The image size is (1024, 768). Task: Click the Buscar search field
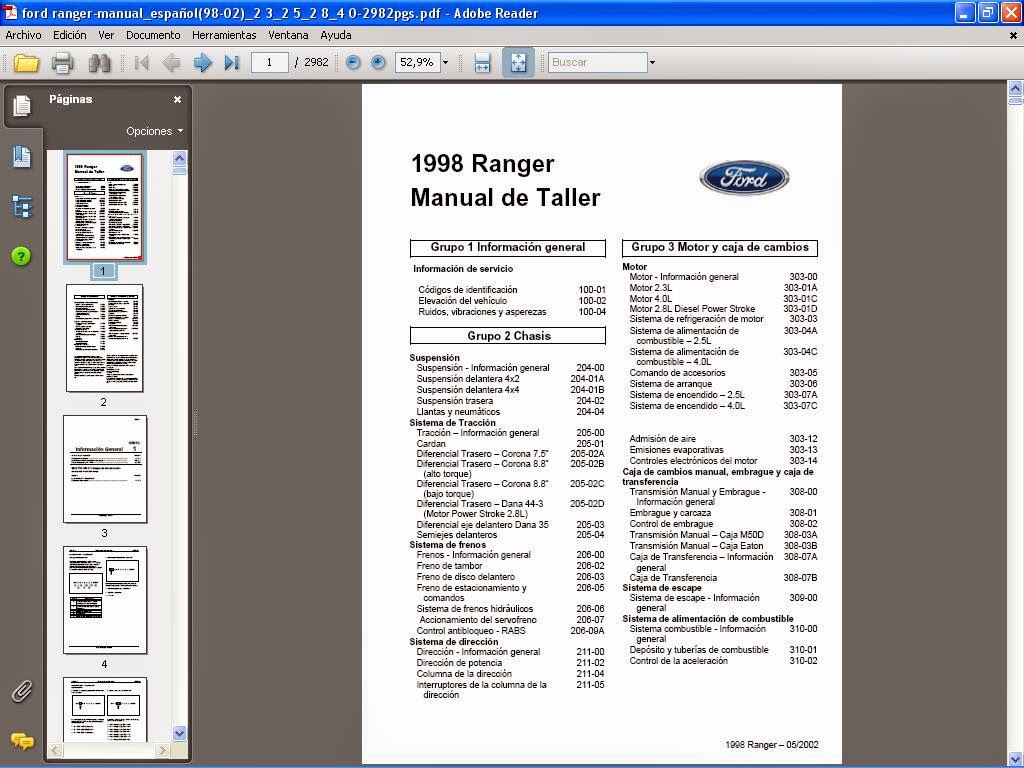[598, 63]
